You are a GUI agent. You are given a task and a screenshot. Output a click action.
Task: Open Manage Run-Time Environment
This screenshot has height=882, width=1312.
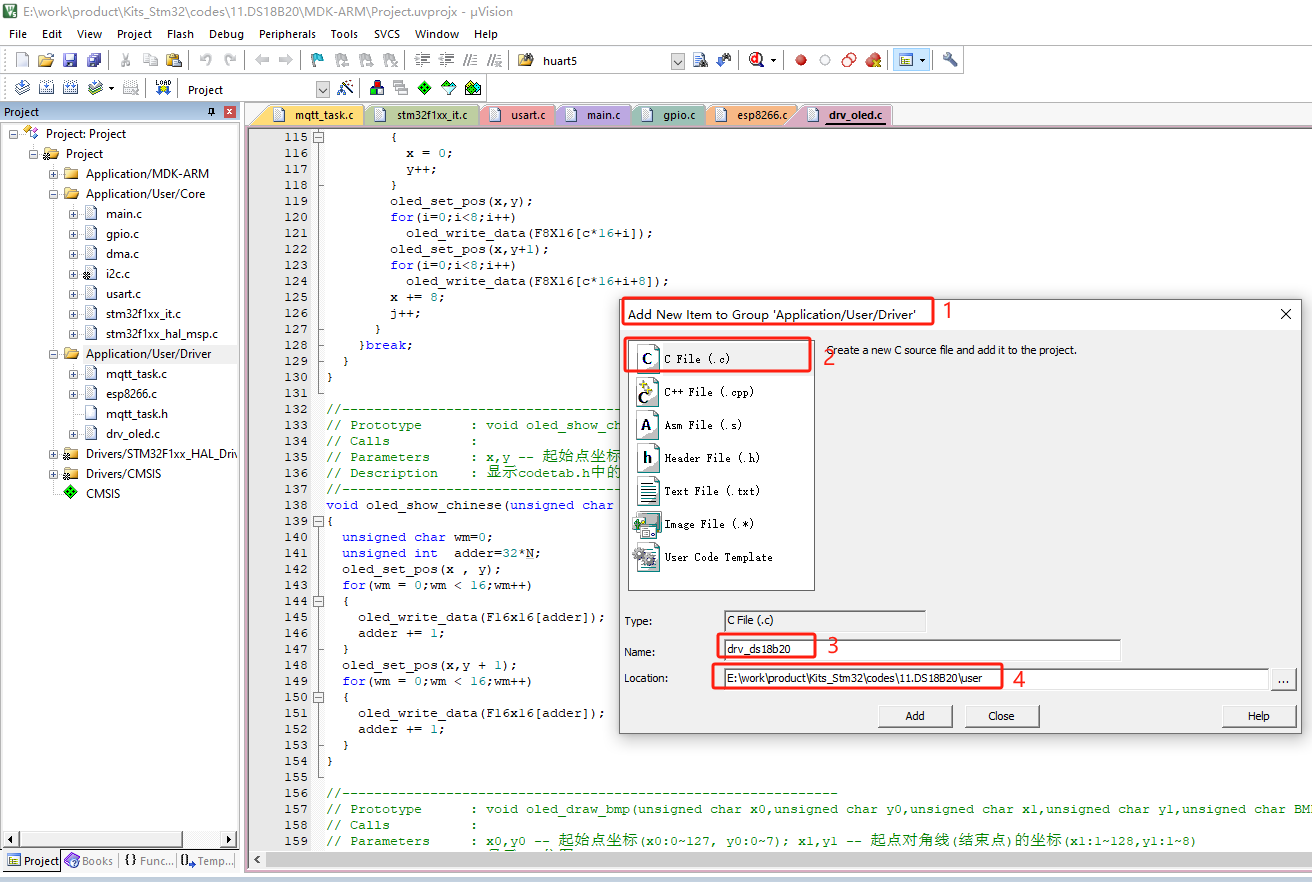(x=425, y=88)
